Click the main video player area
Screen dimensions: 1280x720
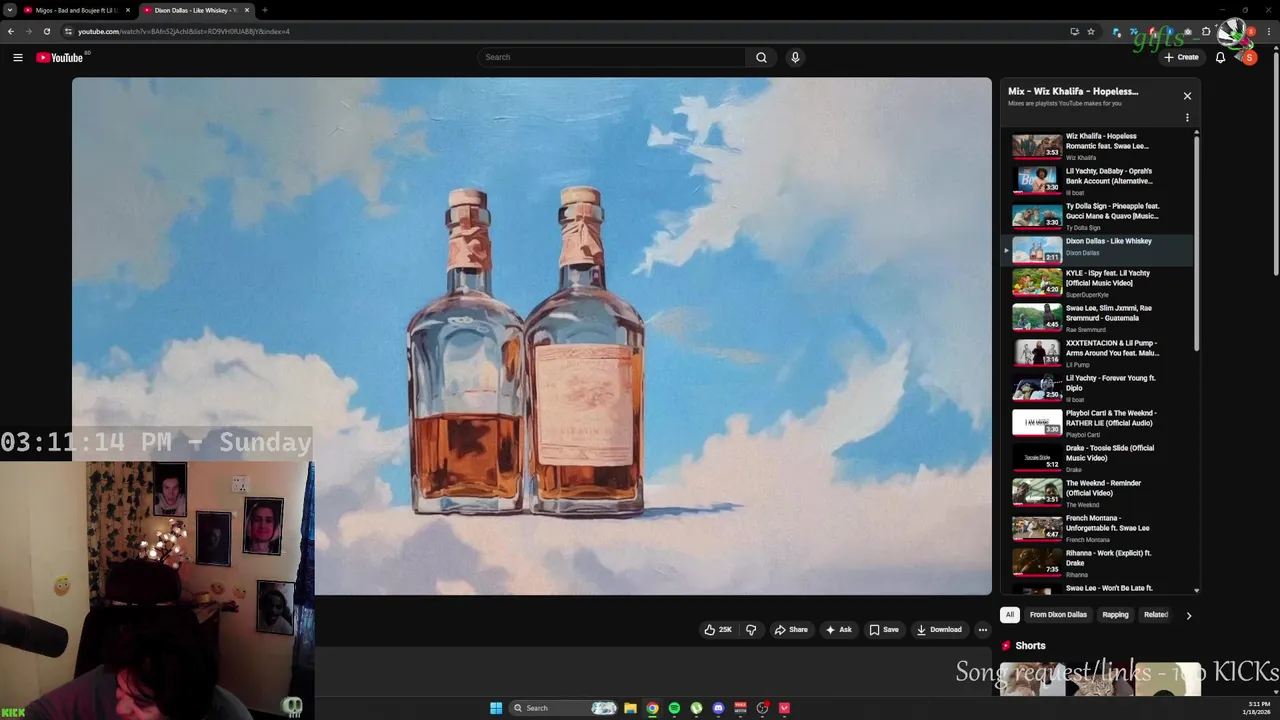532,336
